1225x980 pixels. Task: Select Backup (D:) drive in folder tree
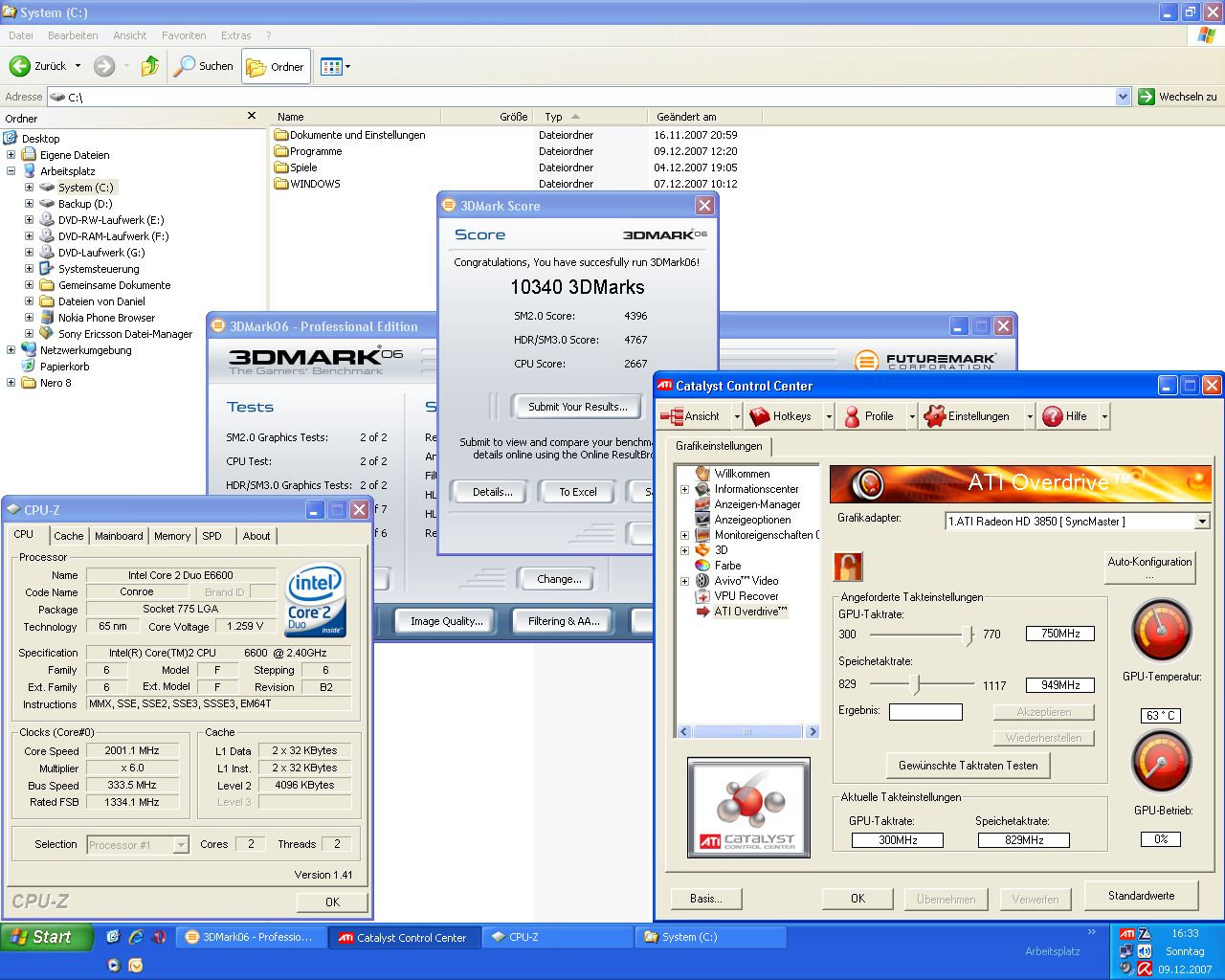(x=85, y=204)
